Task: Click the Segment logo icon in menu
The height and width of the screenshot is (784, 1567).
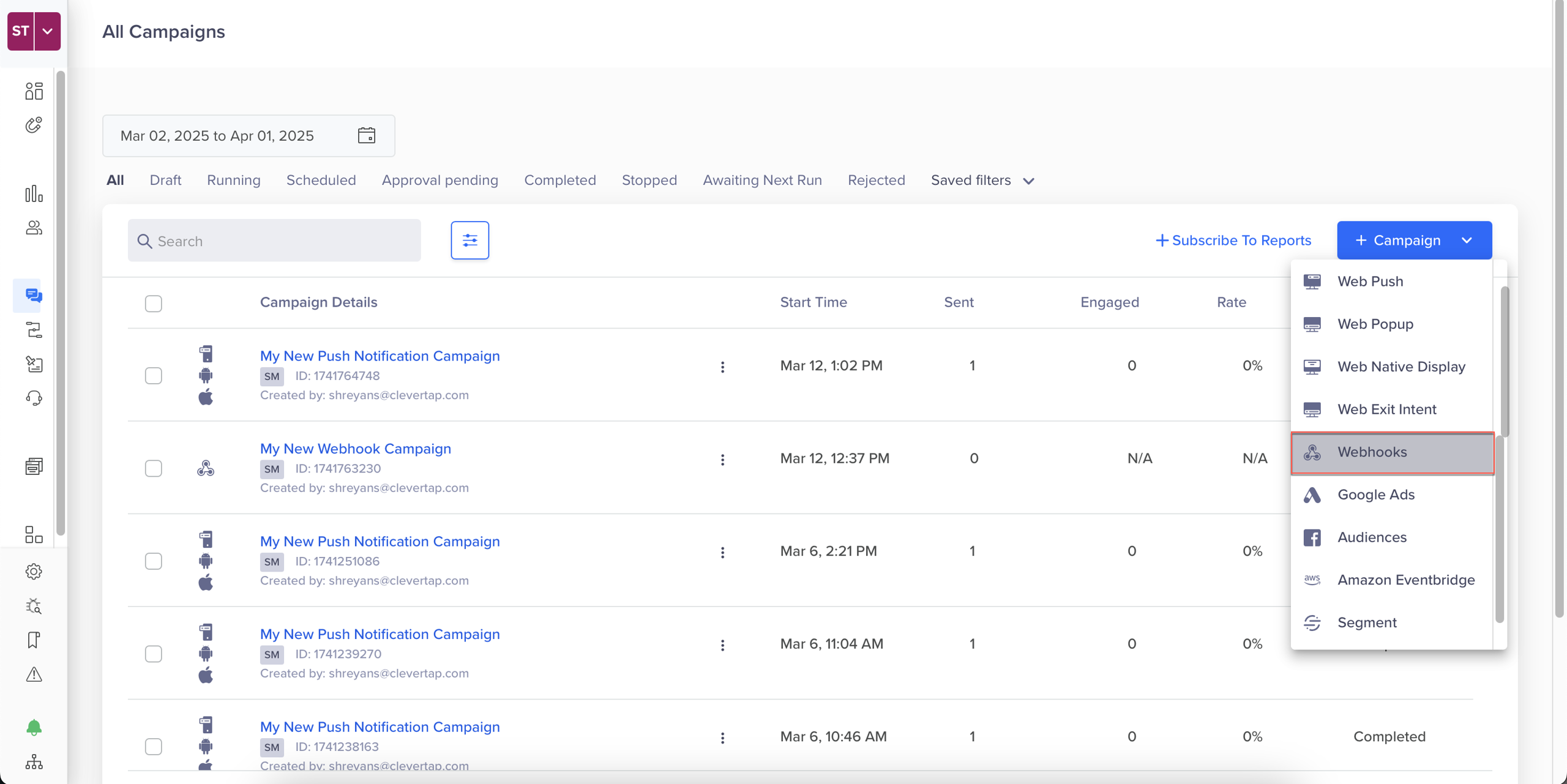Action: click(1312, 622)
